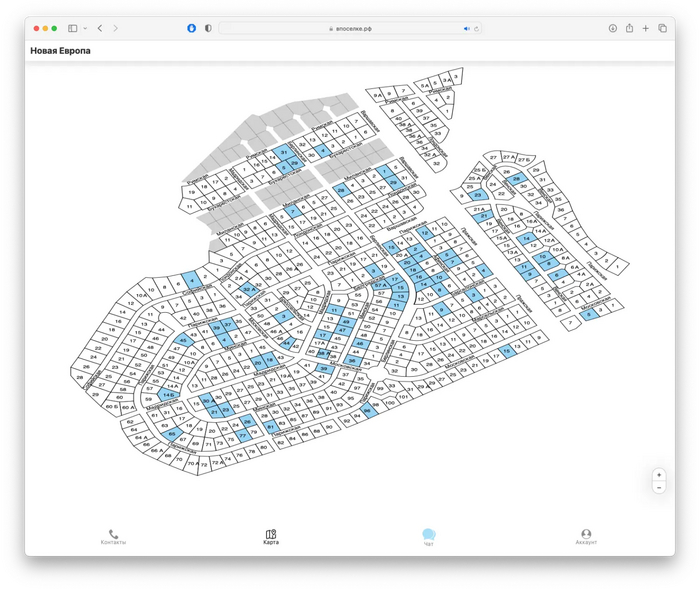Go back to the previous page
This screenshot has width=700, height=589.
(100, 28)
